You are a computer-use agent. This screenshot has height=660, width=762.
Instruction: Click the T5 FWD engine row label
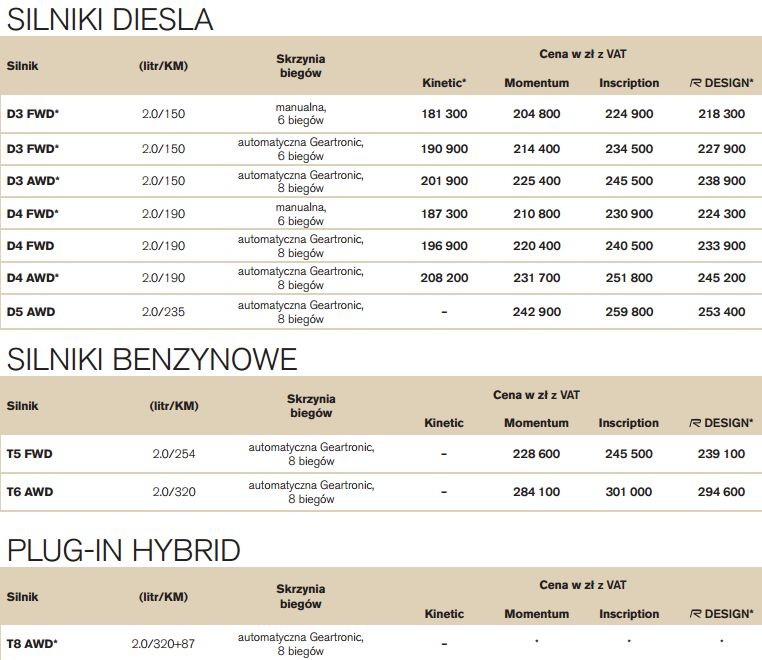click(x=30, y=454)
